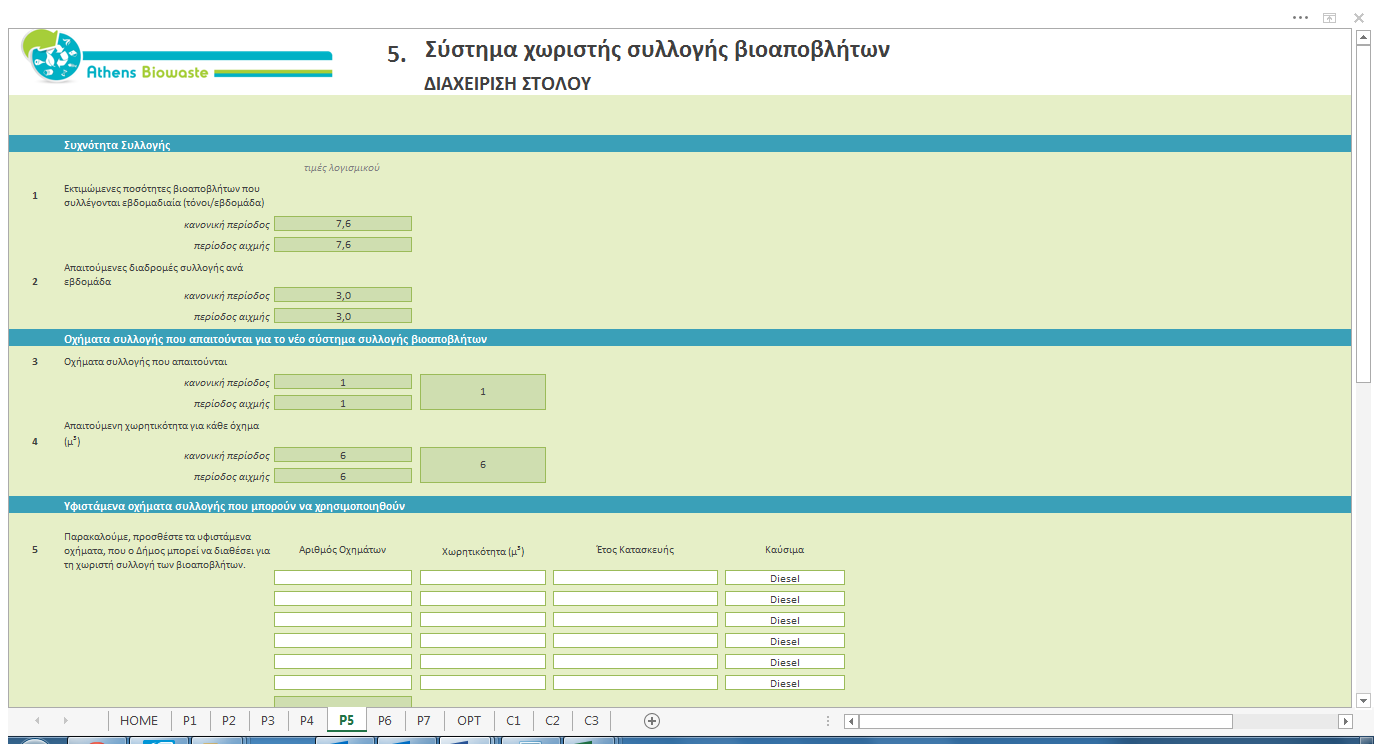The height and width of the screenshot is (744, 1382).
Task: Open the HOME sheet tab
Action: point(139,720)
